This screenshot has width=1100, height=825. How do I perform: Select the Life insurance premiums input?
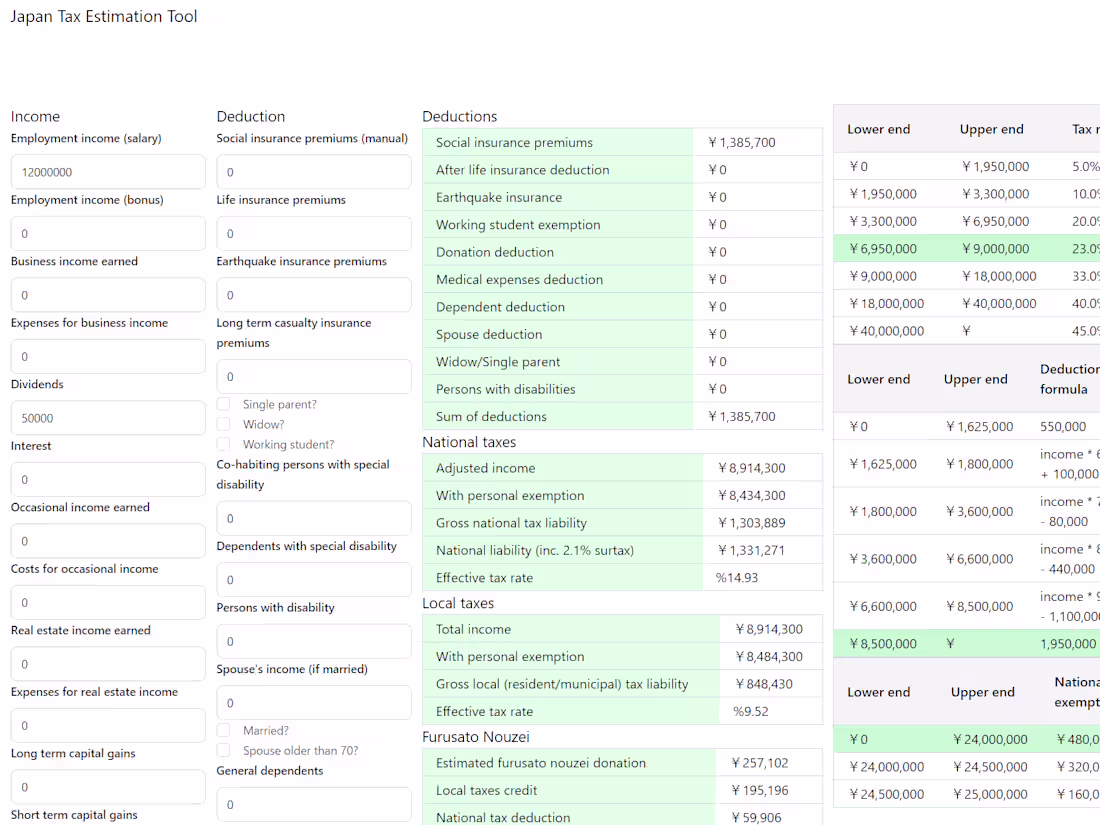tap(314, 234)
